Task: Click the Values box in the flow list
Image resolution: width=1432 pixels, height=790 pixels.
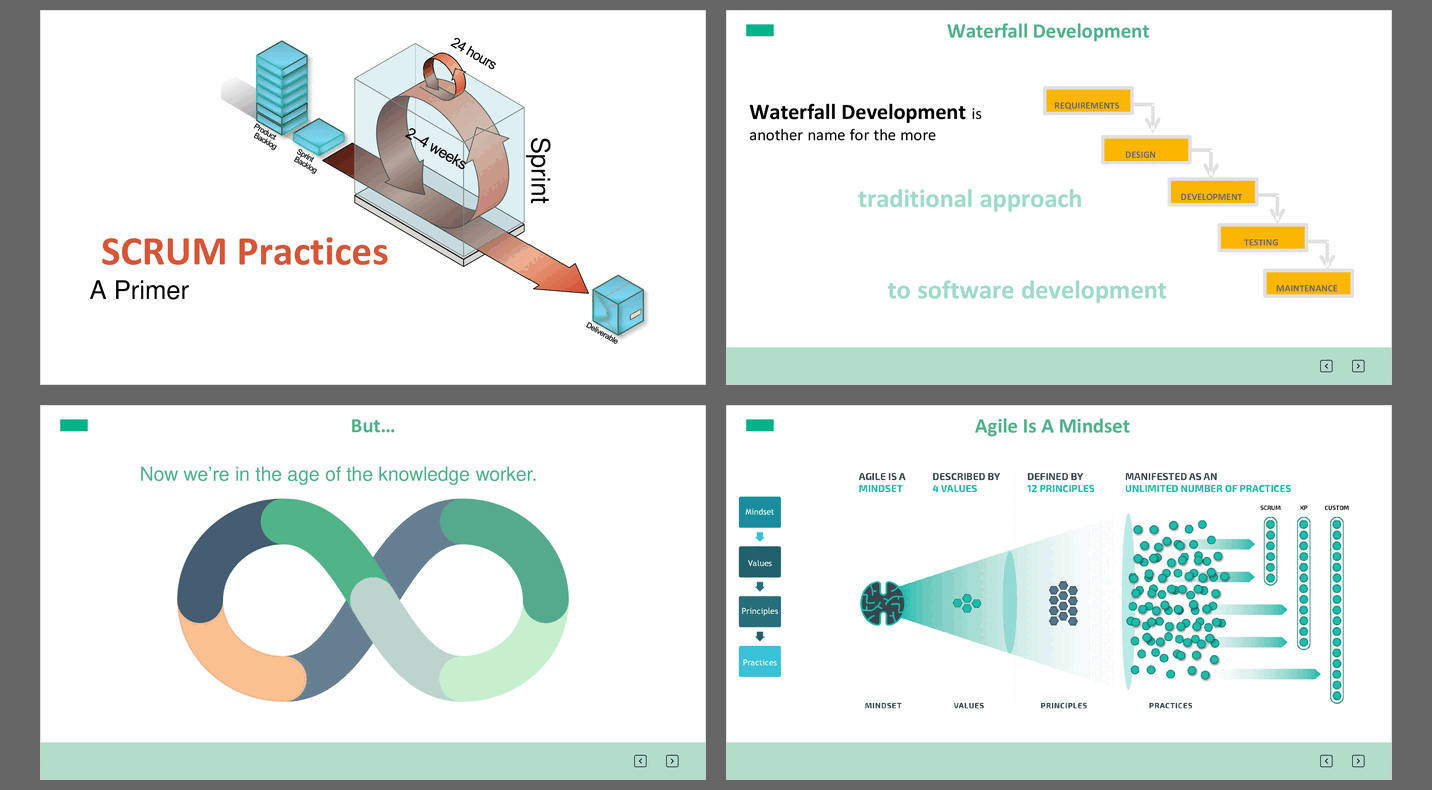Action: point(760,563)
